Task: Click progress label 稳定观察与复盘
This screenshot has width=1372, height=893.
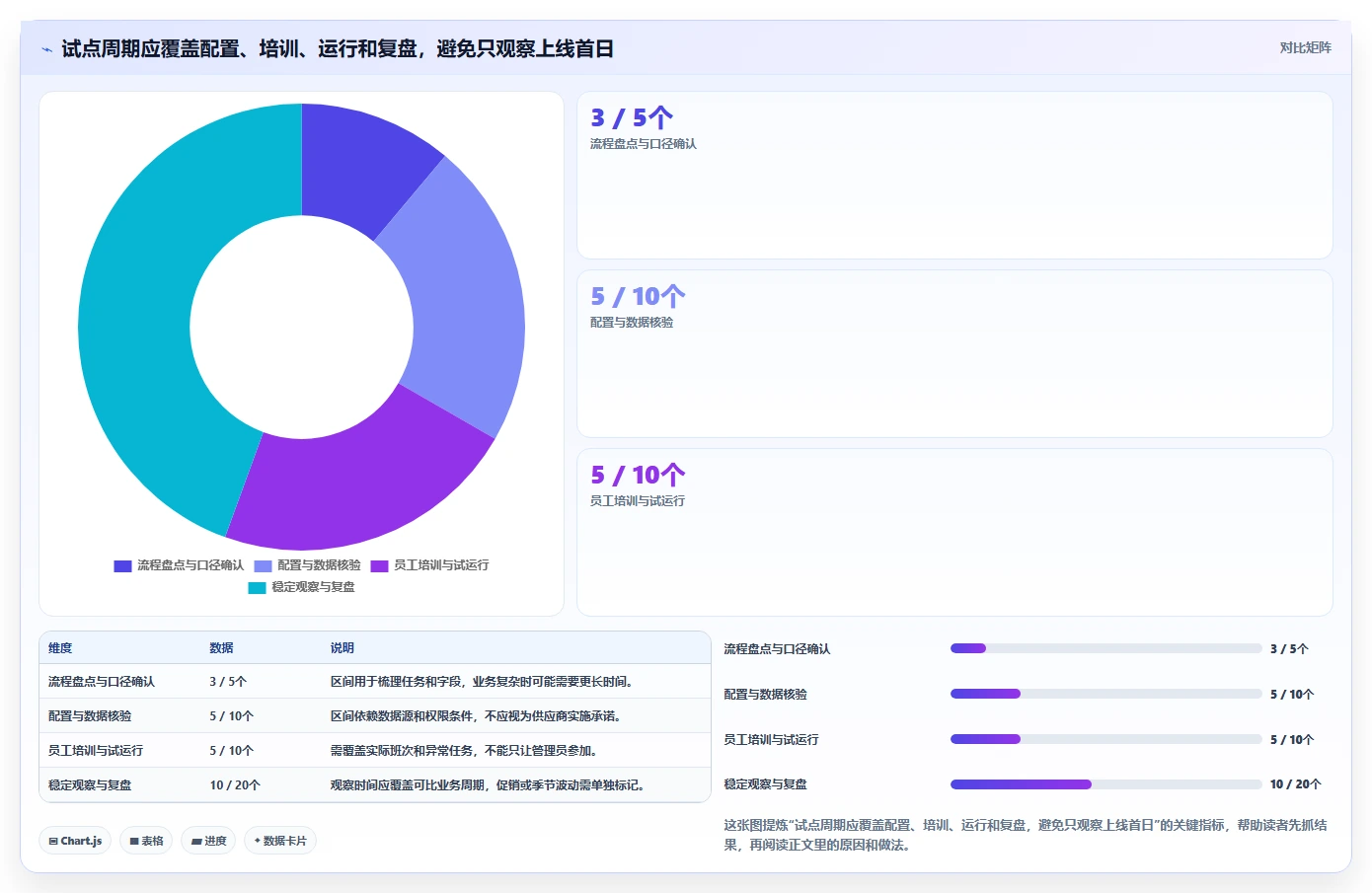Action: (x=765, y=784)
